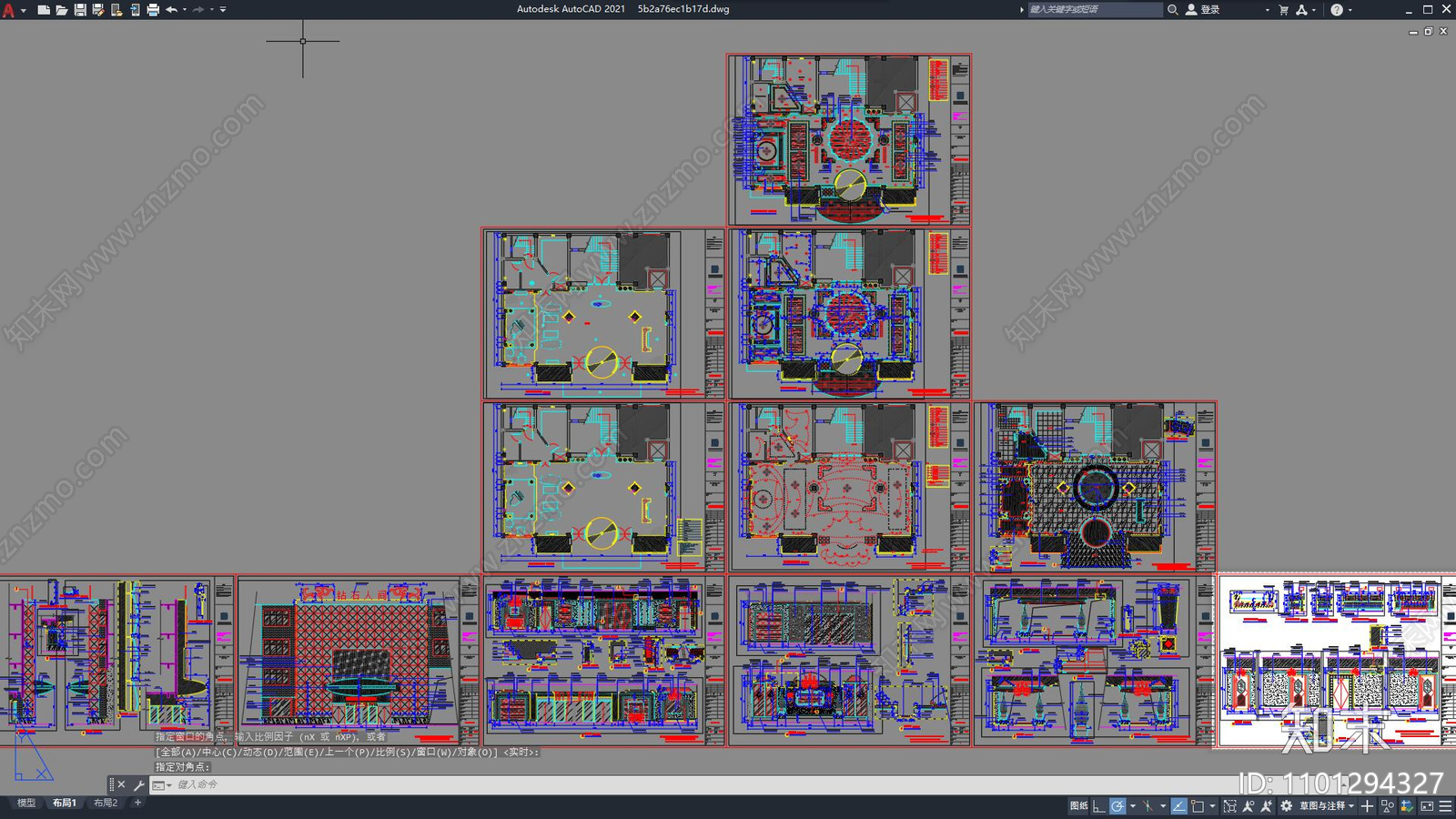Open an existing drawing file
The width and height of the screenshot is (1456, 819).
click(62, 10)
